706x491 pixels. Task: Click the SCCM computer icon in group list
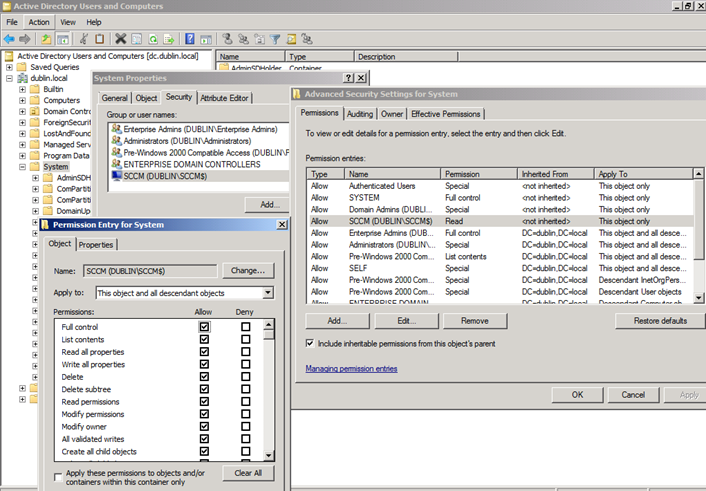tap(117, 176)
